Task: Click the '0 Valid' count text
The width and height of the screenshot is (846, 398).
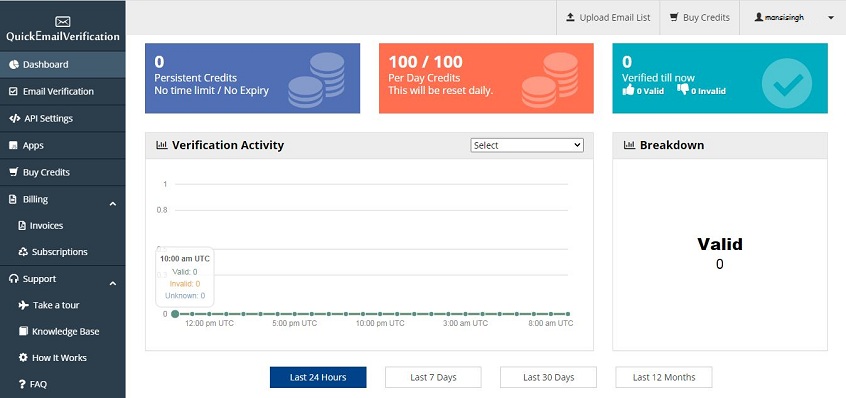Action: 650,91
